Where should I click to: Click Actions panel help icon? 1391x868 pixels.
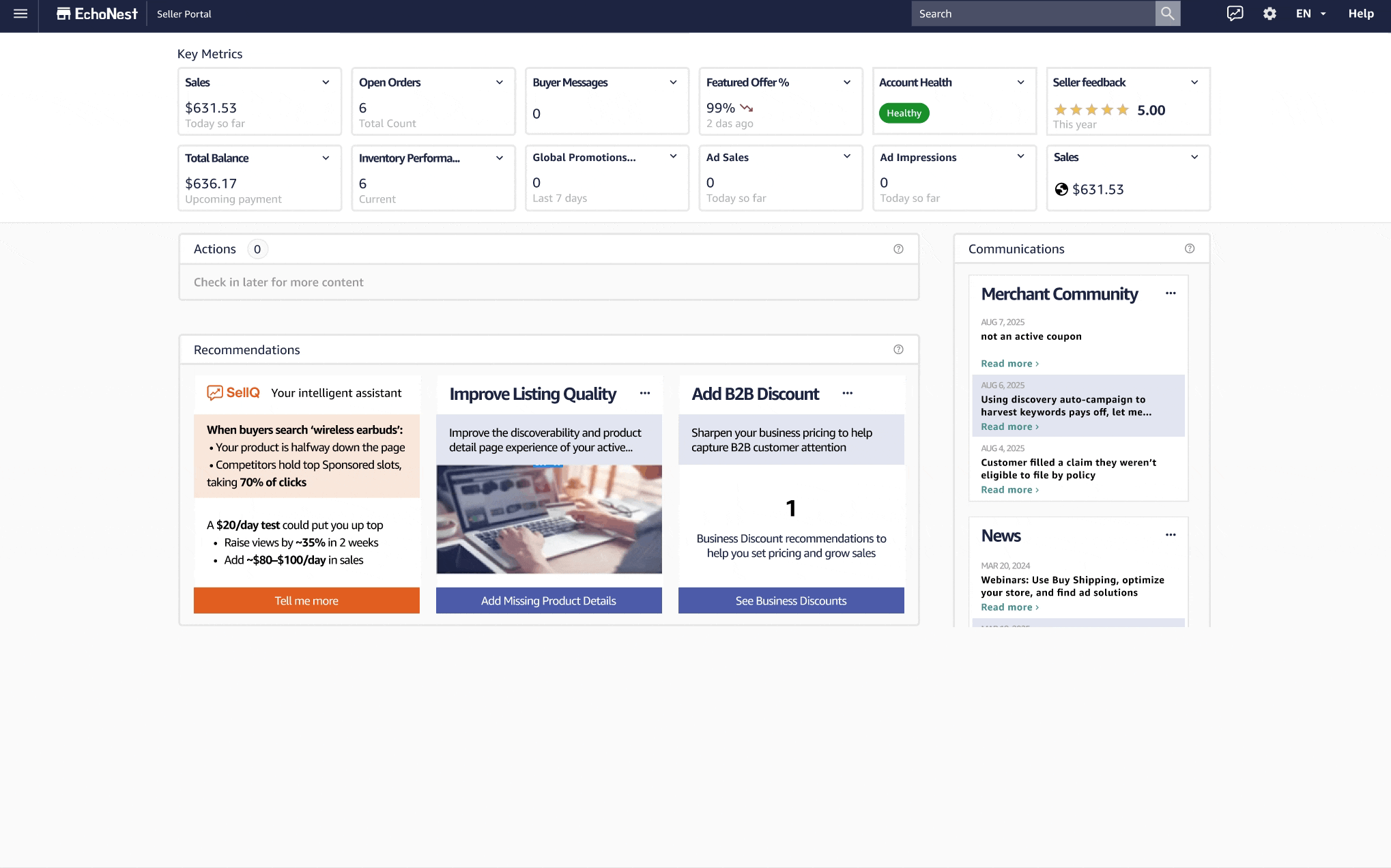pyautogui.click(x=898, y=249)
